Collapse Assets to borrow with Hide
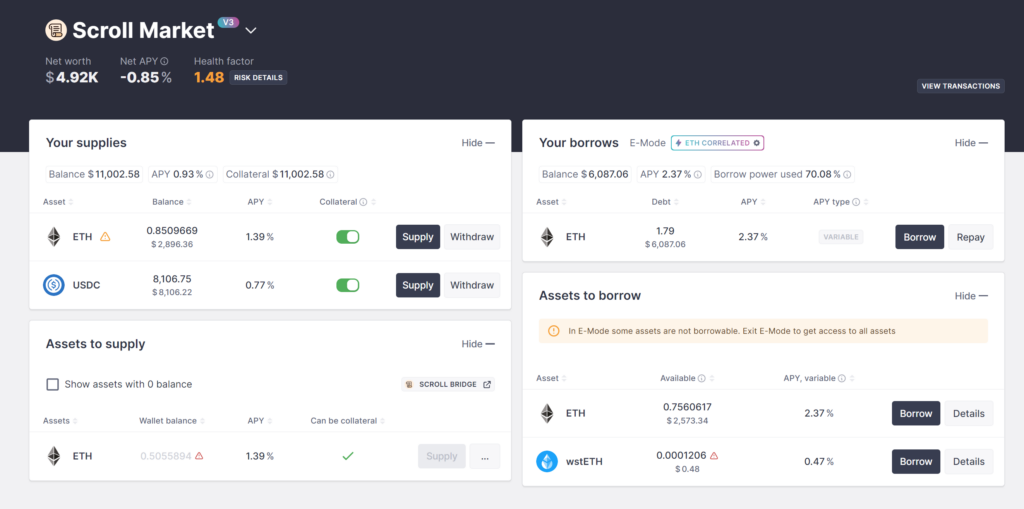The height and width of the screenshot is (509, 1024). click(x=971, y=296)
